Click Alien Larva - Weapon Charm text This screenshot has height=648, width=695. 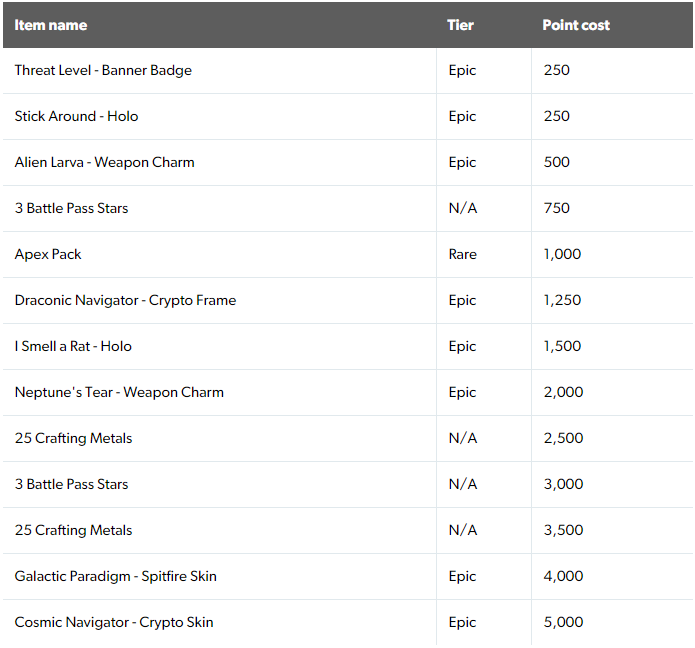(105, 162)
